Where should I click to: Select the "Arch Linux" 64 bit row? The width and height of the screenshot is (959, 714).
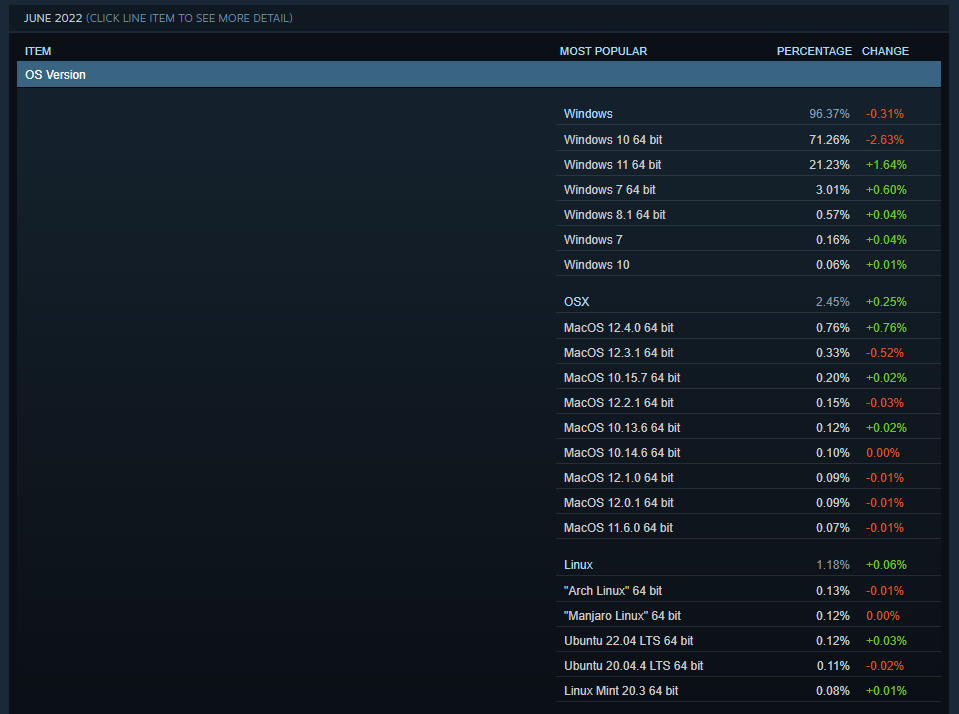tap(748, 590)
